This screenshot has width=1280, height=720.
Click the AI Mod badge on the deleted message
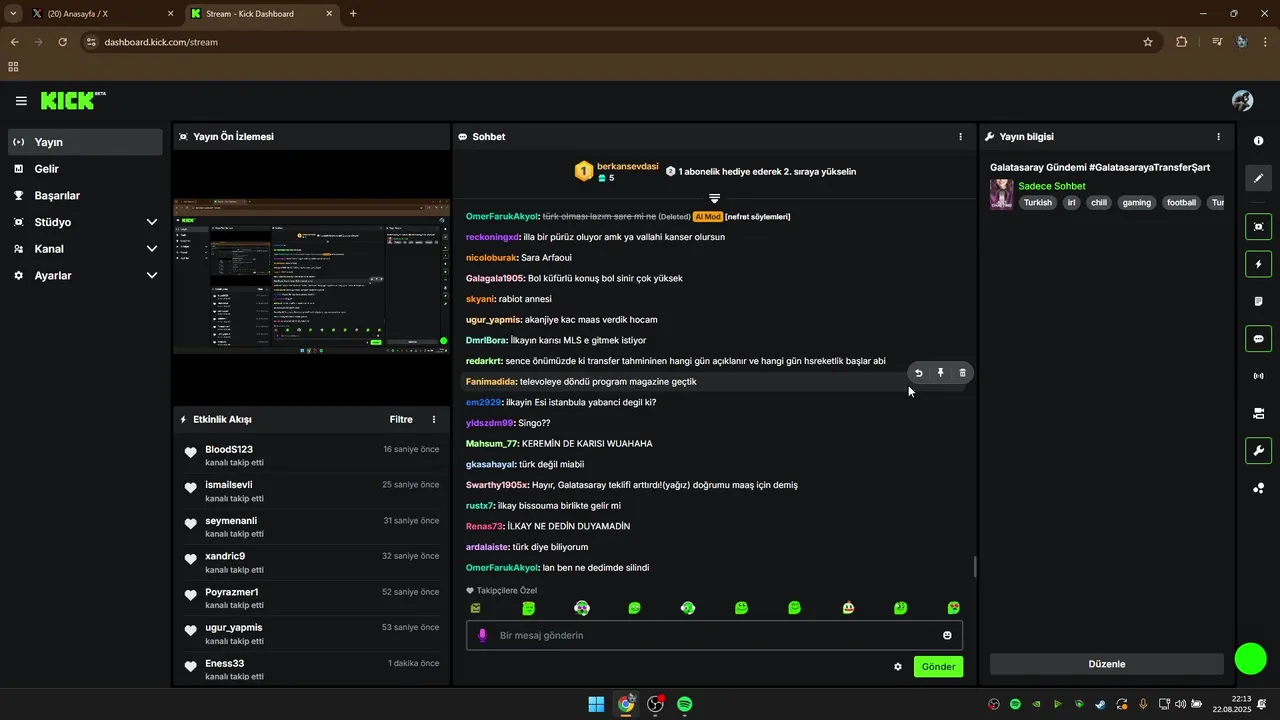(707, 216)
